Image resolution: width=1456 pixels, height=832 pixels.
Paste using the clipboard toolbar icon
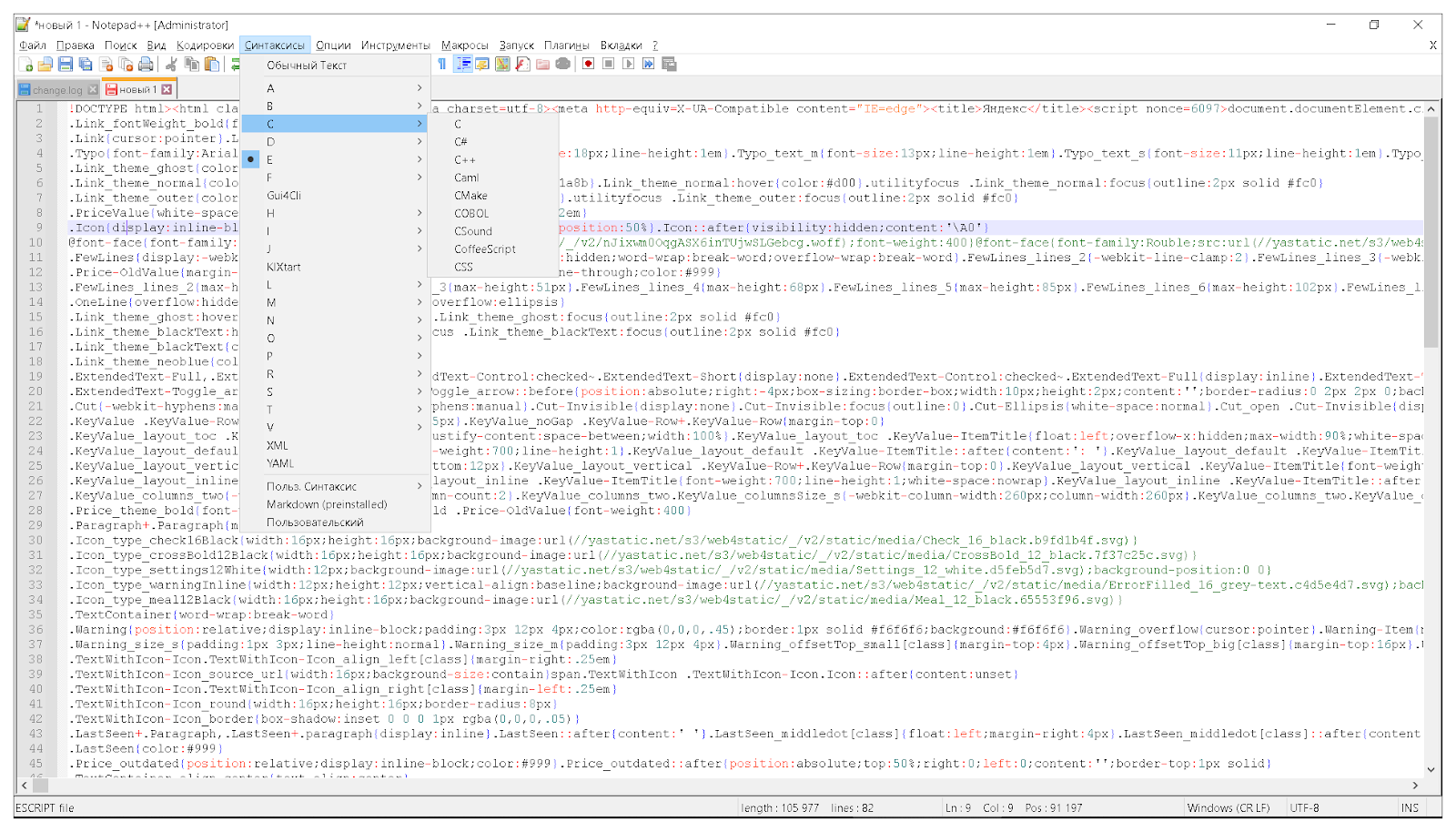tap(212, 65)
